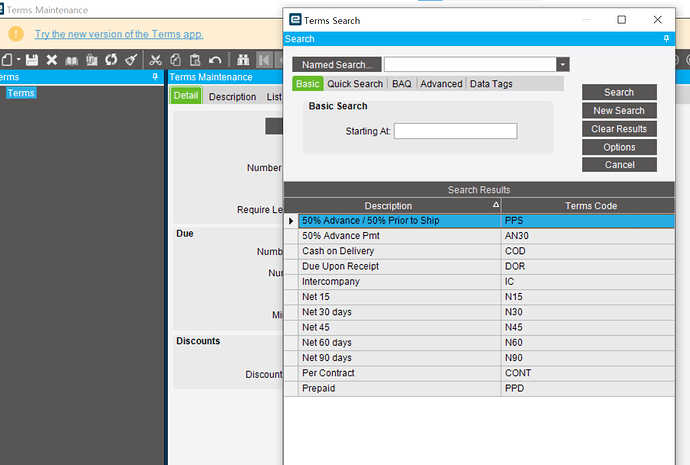Pin the Terms tree panel
The width and height of the screenshot is (690, 465).
pos(155,77)
